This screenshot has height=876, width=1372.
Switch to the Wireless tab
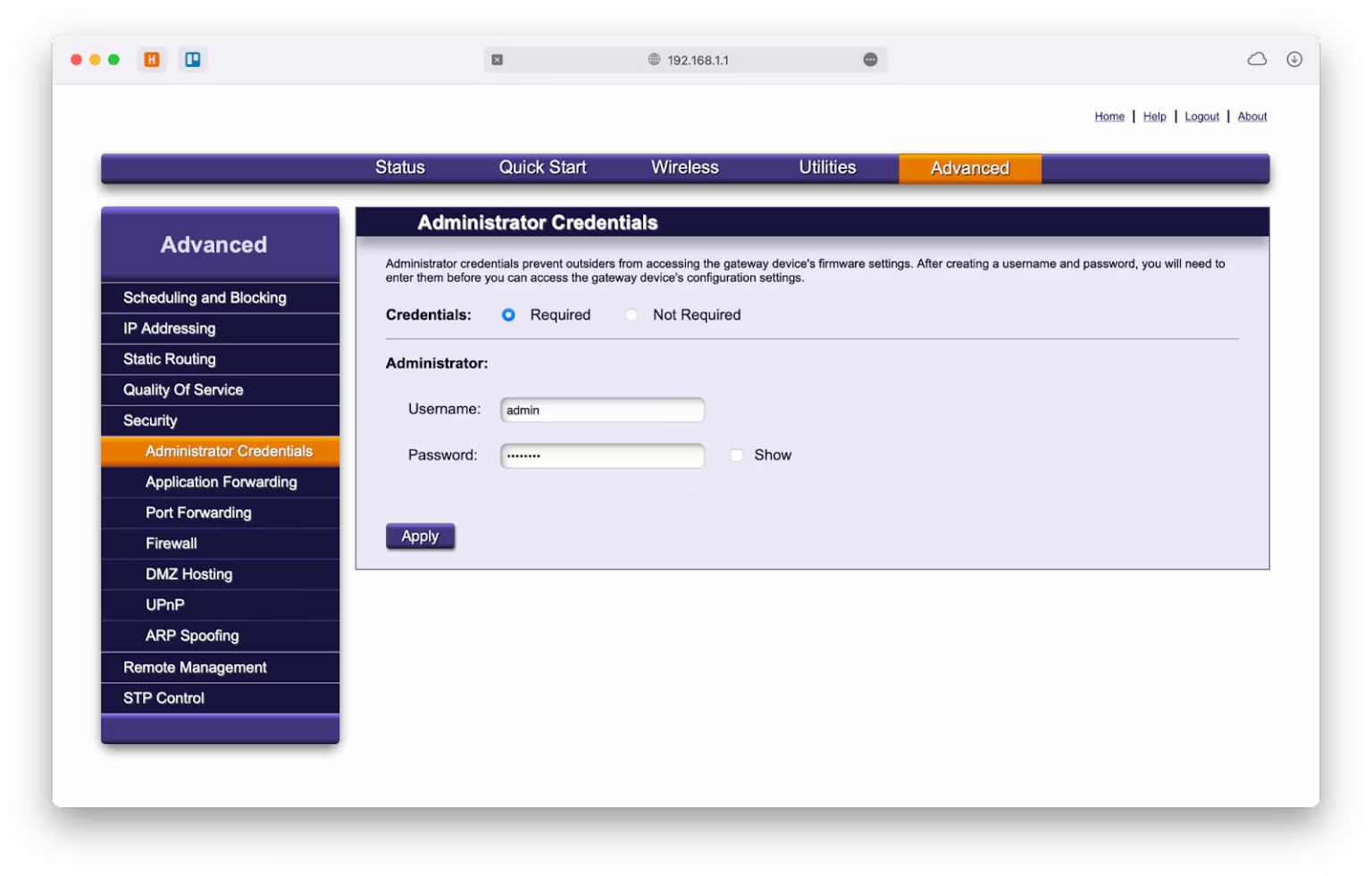click(684, 168)
